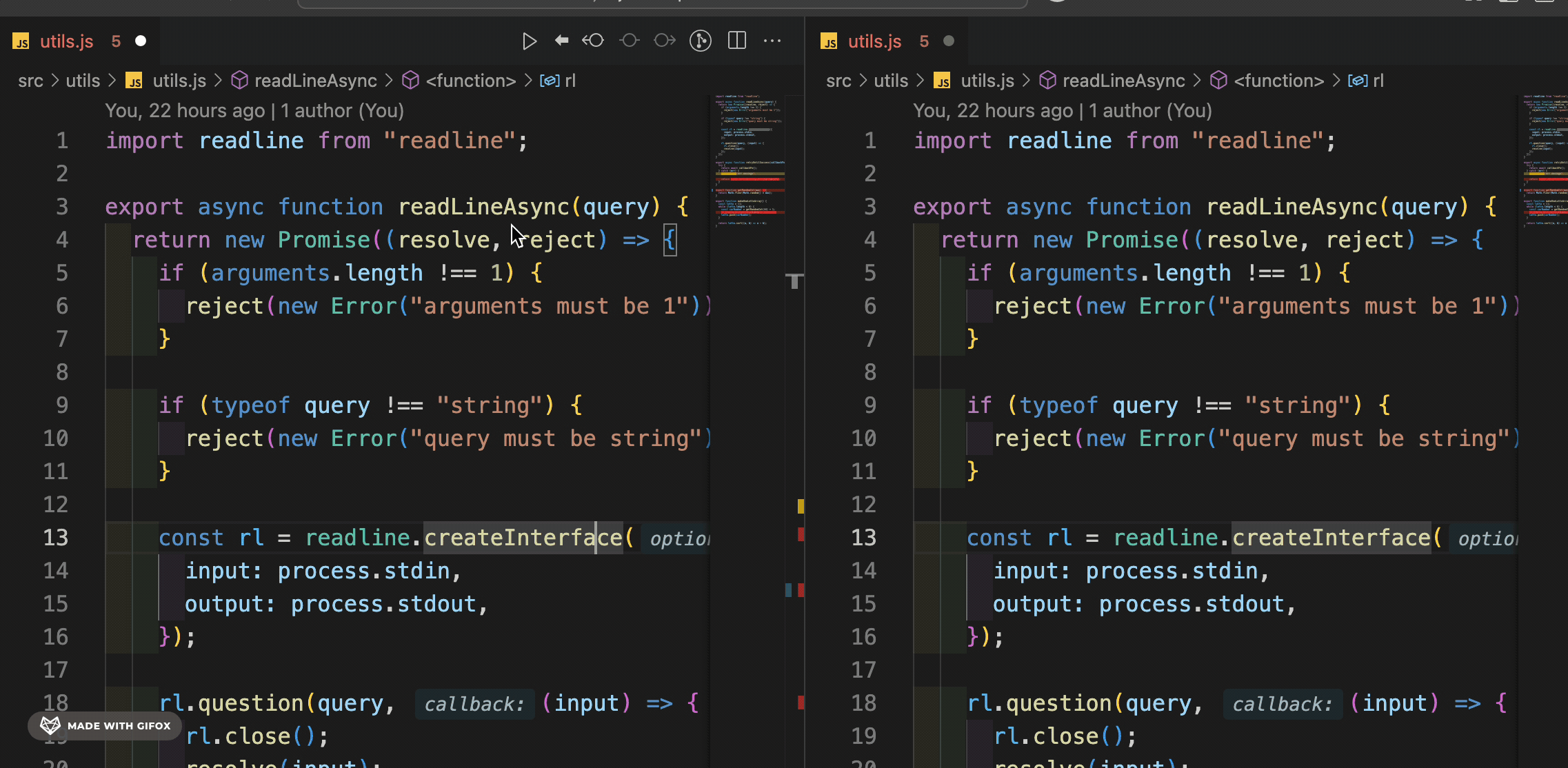This screenshot has width=1568, height=768.
Task: Split the editor with the columns icon
Action: [x=737, y=41]
